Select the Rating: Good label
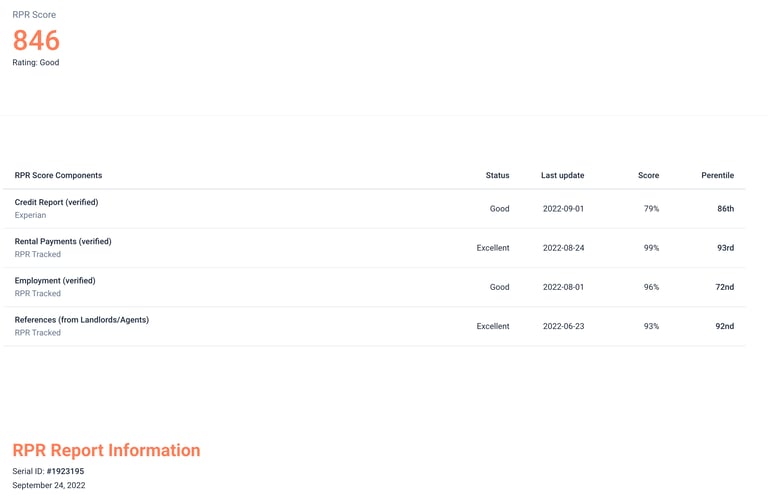The width and height of the screenshot is (768, 503). point(36,63)
